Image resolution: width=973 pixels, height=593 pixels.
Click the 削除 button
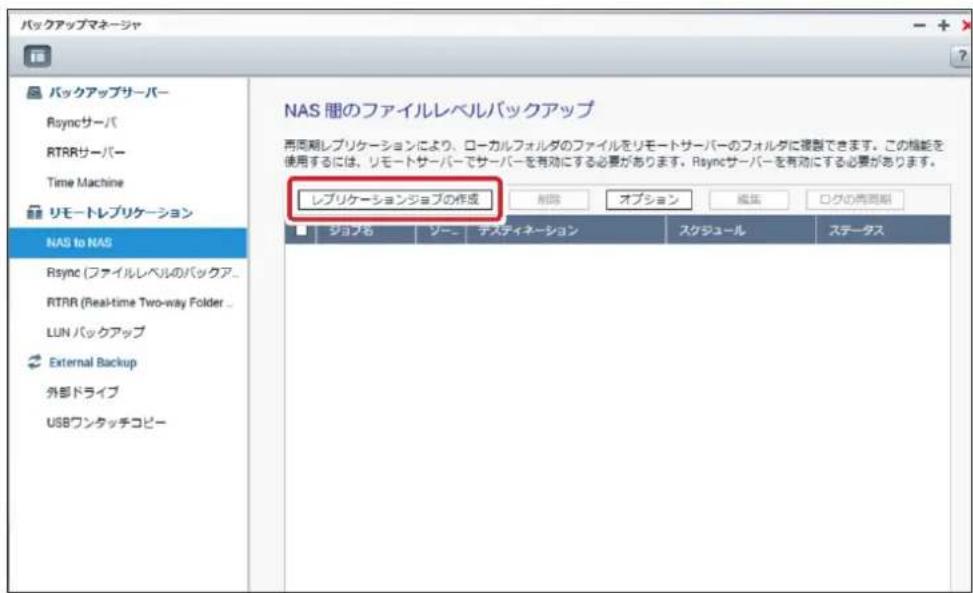(549, 200)
